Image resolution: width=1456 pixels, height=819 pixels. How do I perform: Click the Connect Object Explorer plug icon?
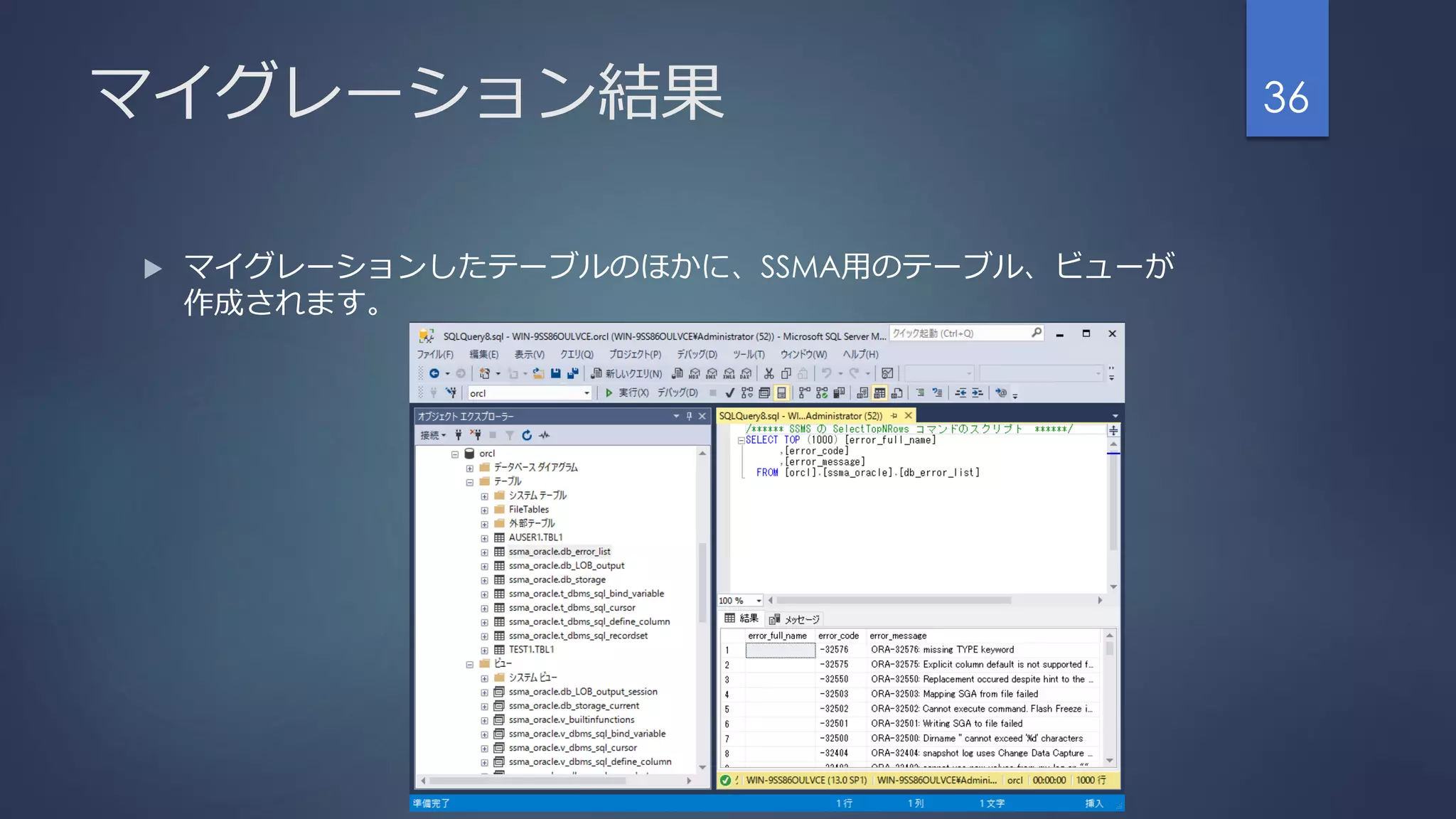pos(459,435)
